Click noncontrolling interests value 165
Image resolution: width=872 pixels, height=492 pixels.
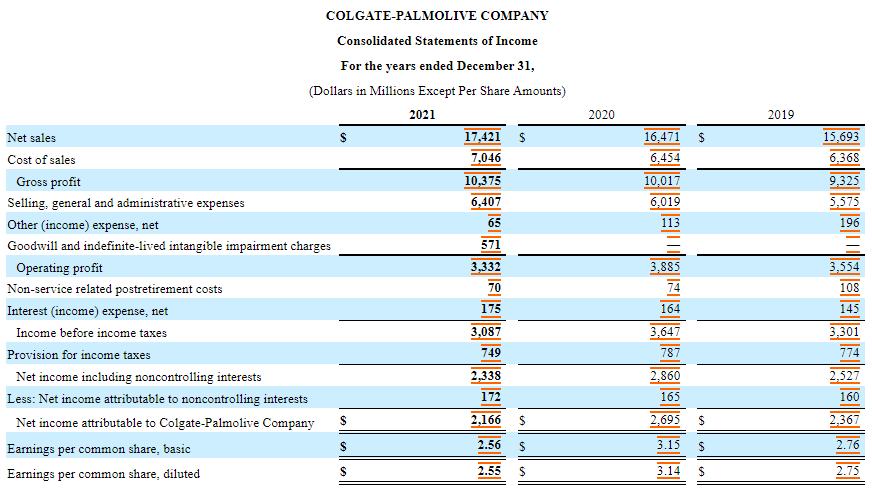pos(670,396)
